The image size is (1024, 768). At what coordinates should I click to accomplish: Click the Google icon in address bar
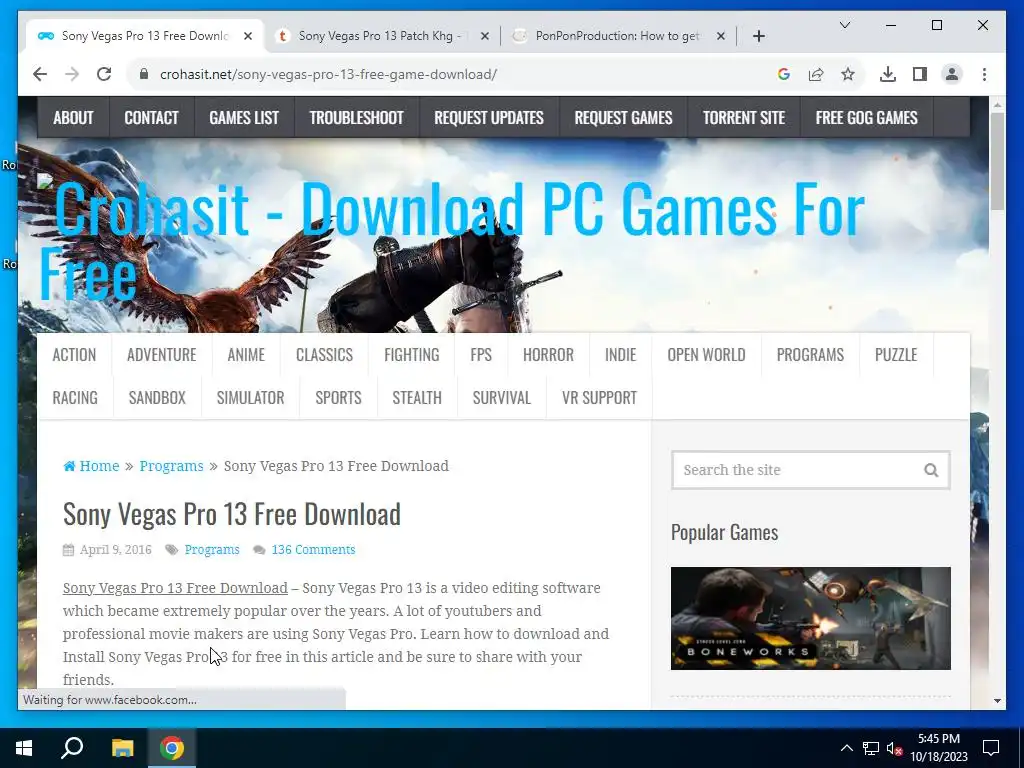(x=784, y=74)
